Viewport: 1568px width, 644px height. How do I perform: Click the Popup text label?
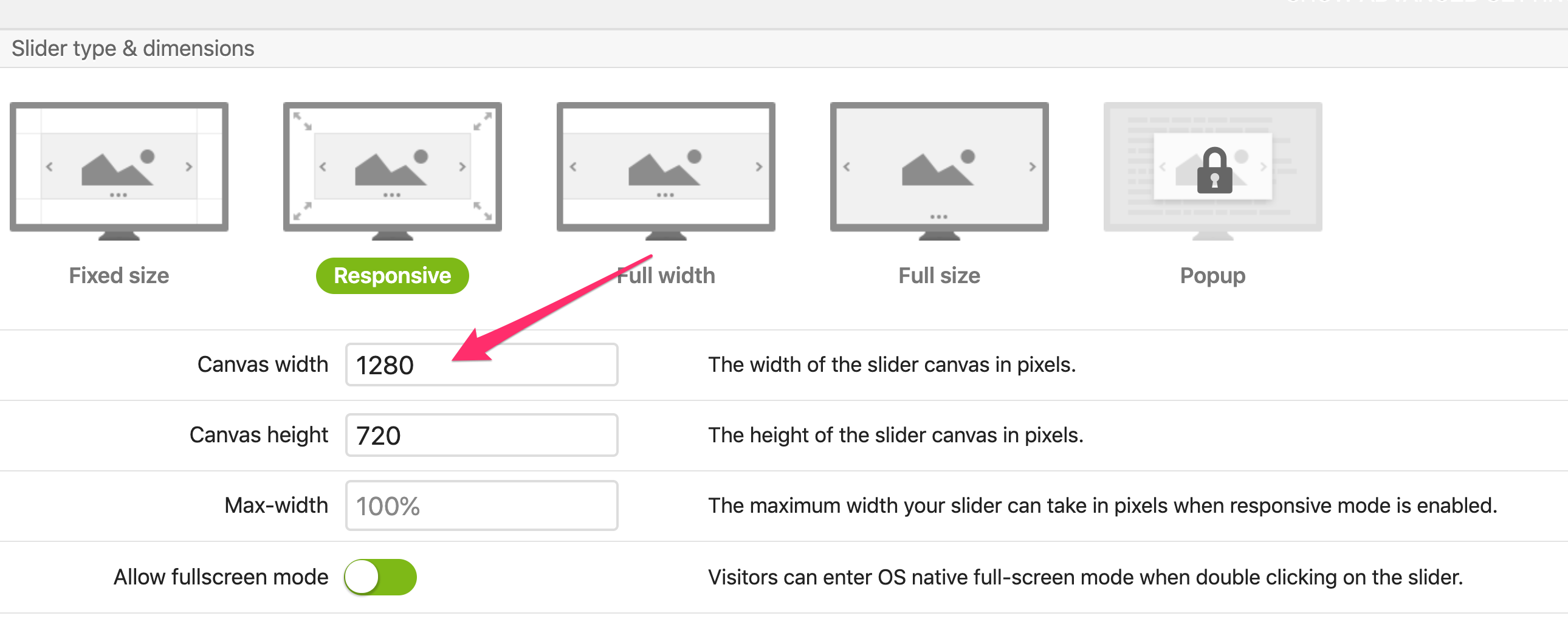[1212, 276]
